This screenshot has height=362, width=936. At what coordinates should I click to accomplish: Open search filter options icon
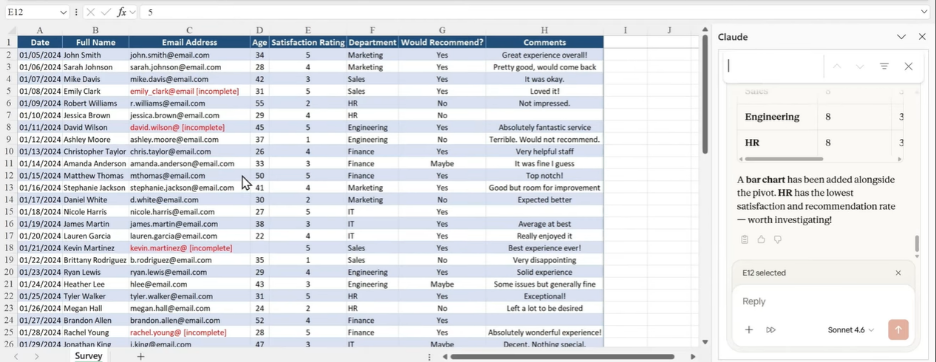click(x=885, y=66)
